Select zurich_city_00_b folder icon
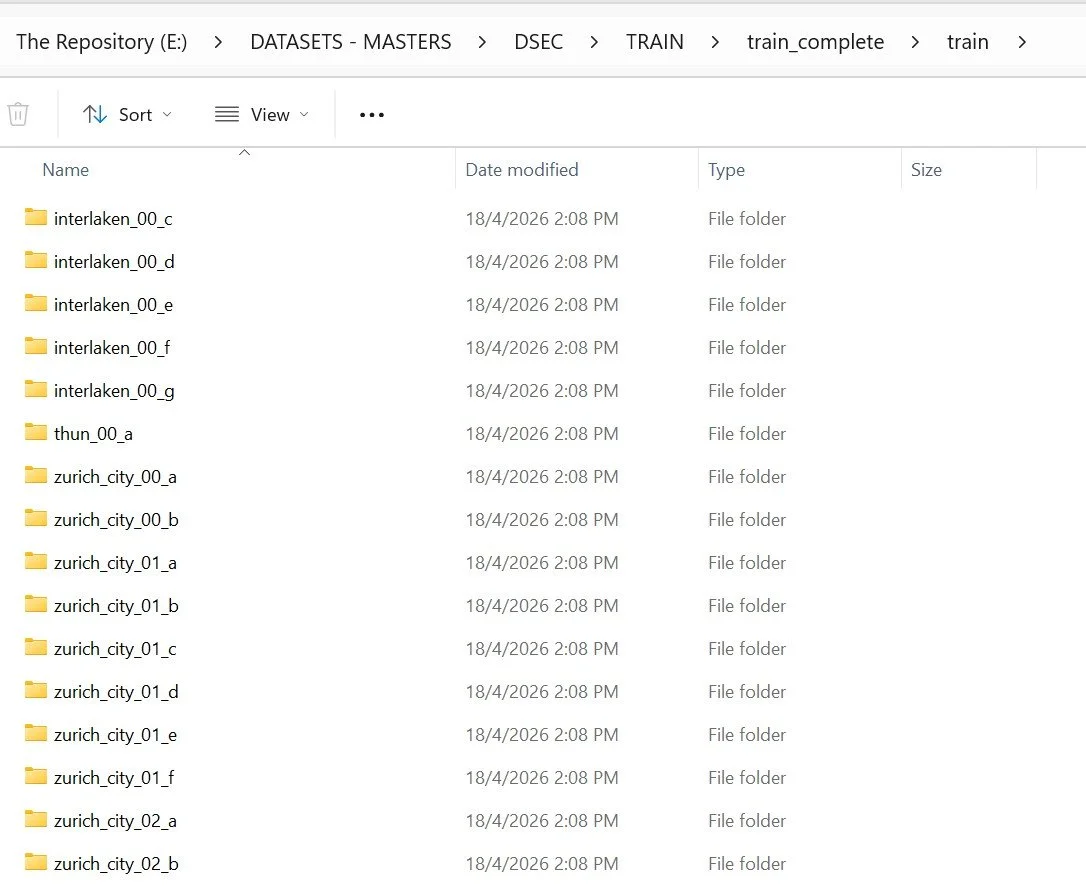The width and height of the screenshot is (1086, 888). click(35, 518)
